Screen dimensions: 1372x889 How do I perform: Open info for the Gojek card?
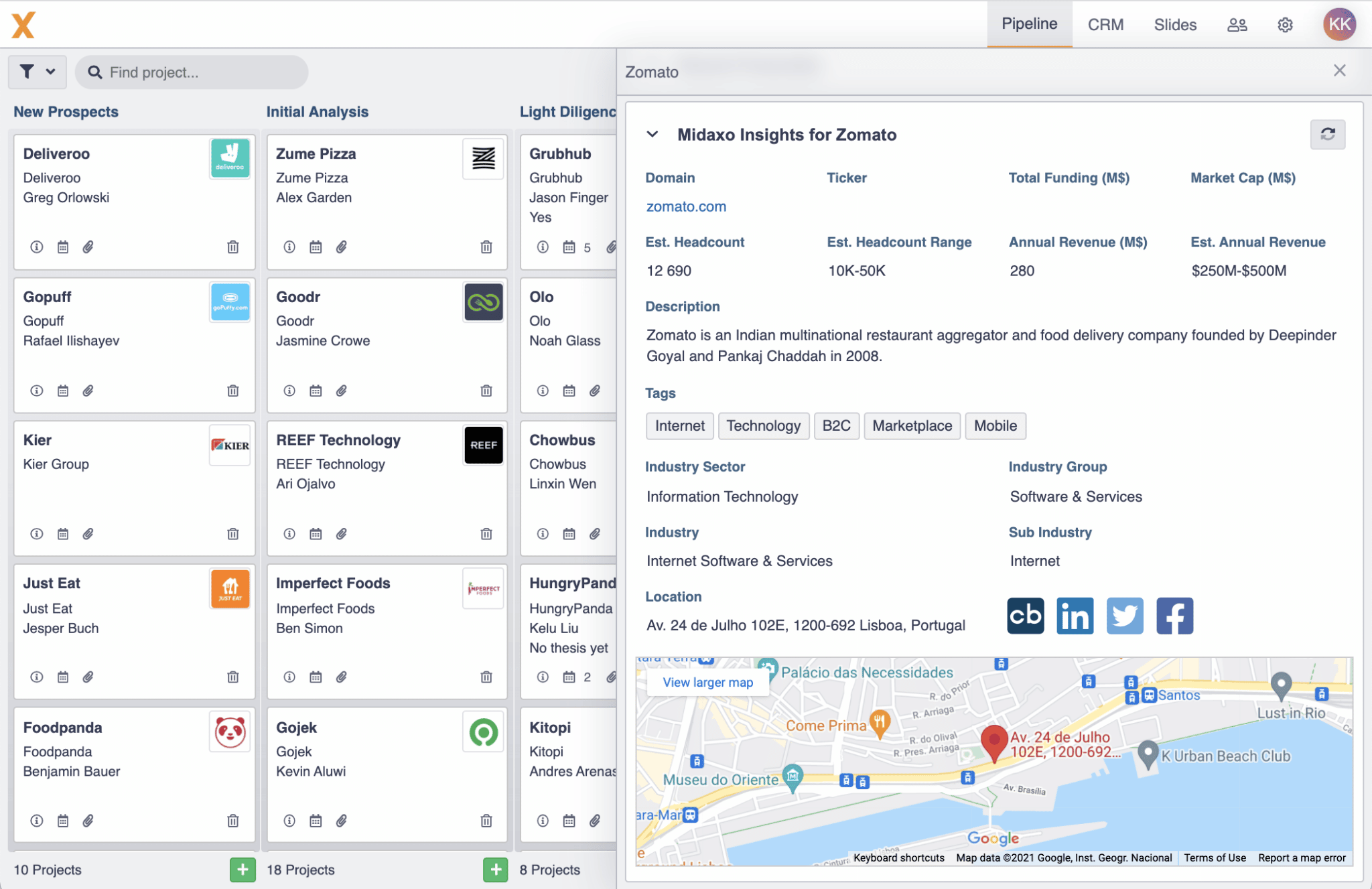[x=289, y=821]
